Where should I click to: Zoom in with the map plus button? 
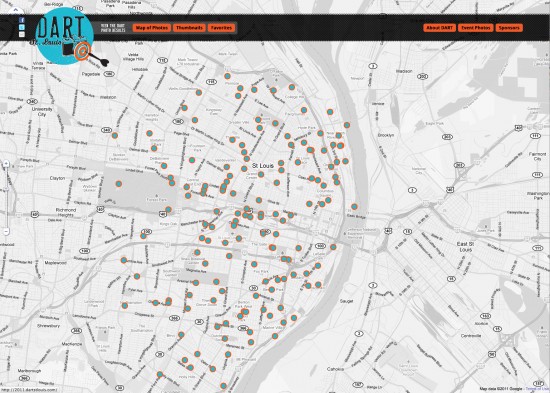pos(6,164)
